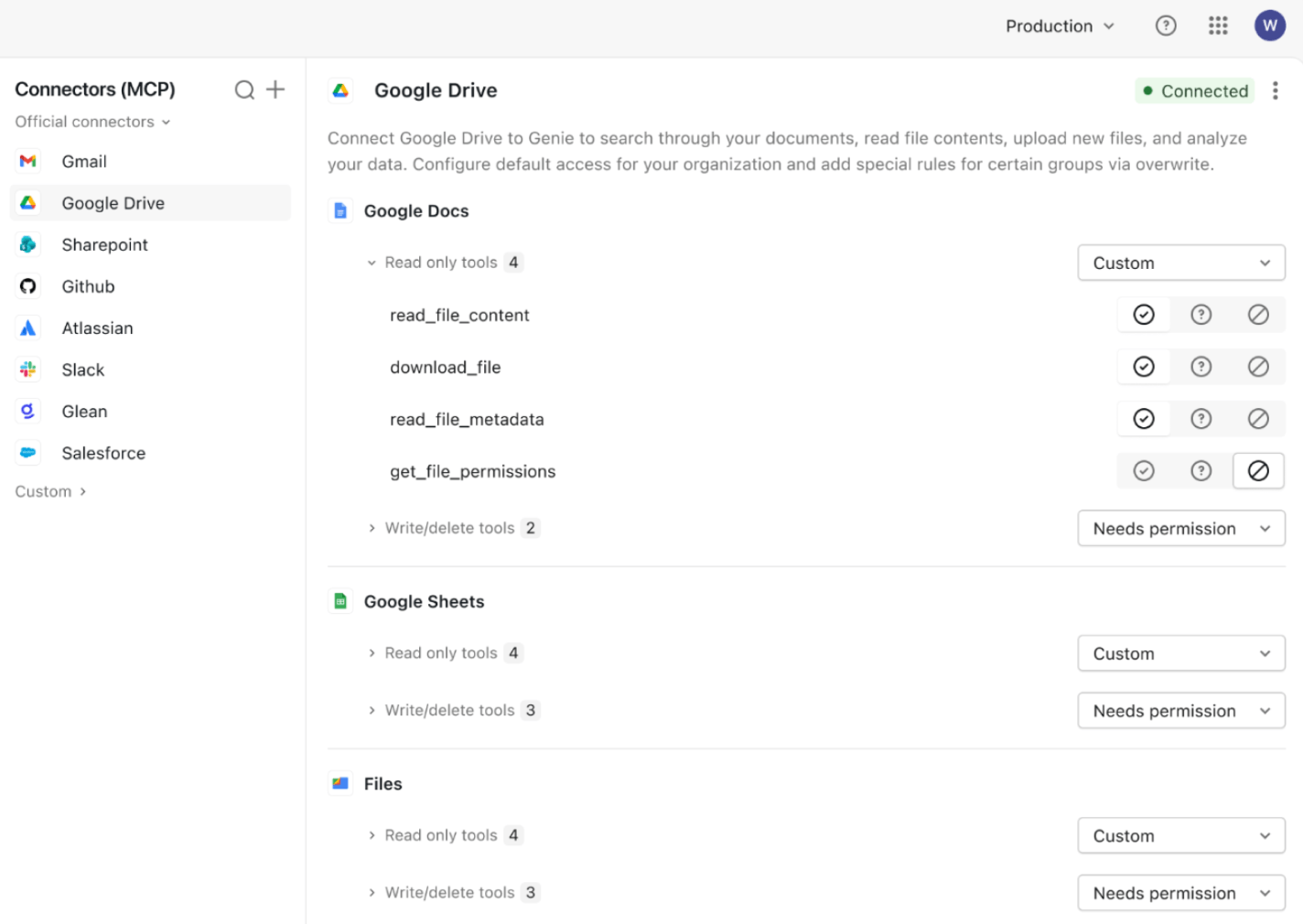This screenshot has height=924, width=1303.
Task: Open Atlassian connector
Action: pyautogui.click(x=150, y=328)
